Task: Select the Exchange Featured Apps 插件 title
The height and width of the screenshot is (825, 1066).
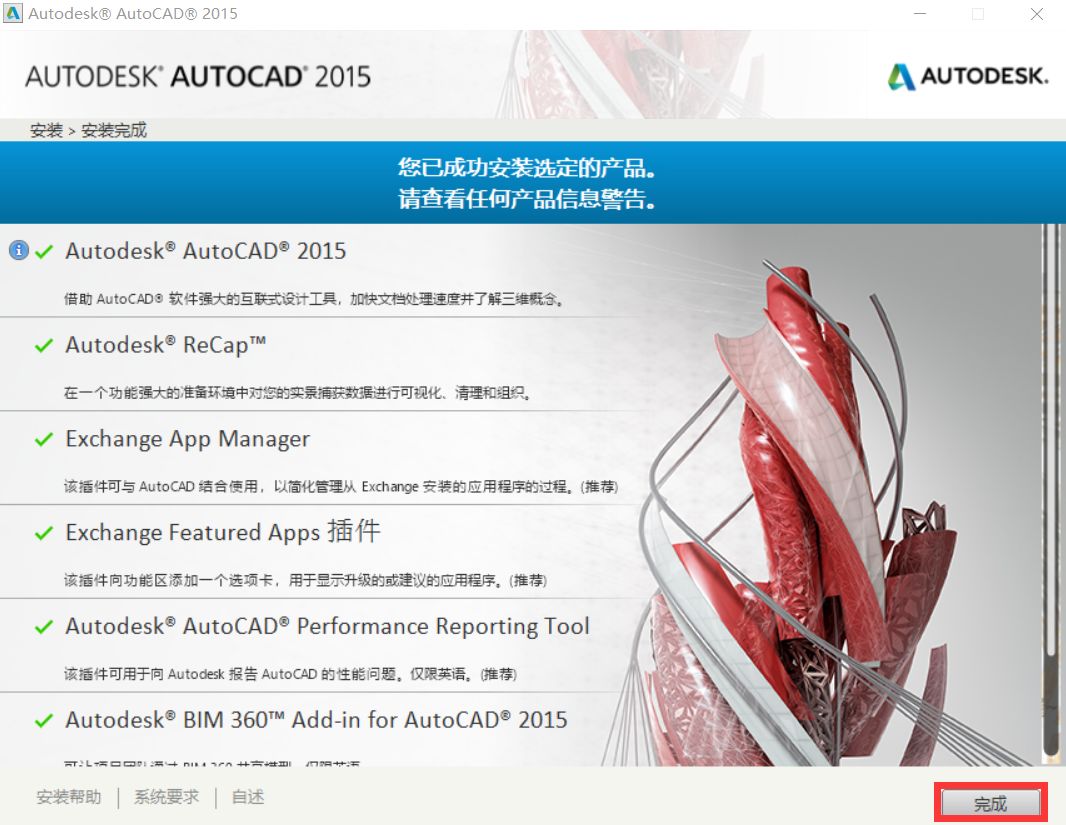Action: point(223,531)
